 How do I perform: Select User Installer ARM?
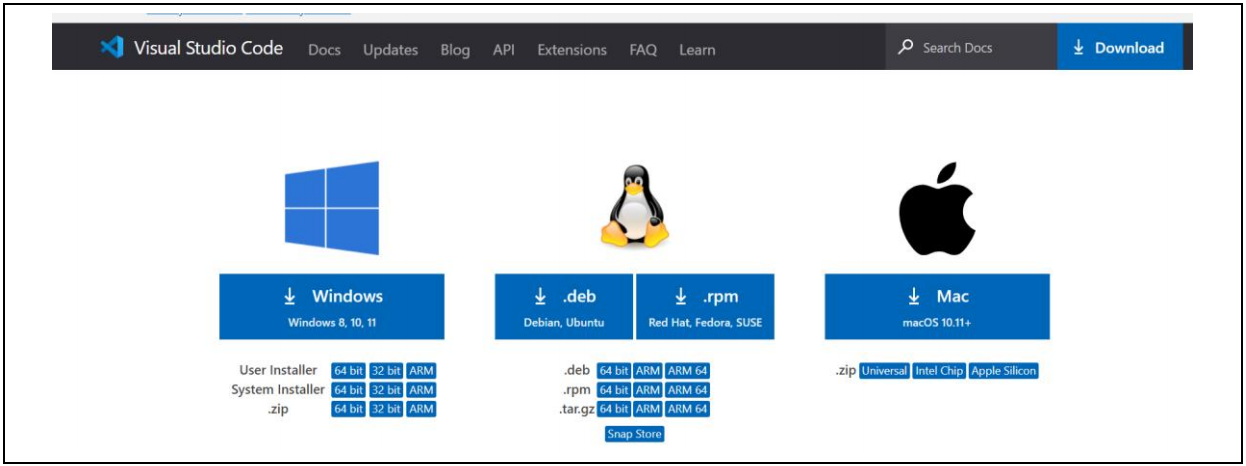point(421,371)
